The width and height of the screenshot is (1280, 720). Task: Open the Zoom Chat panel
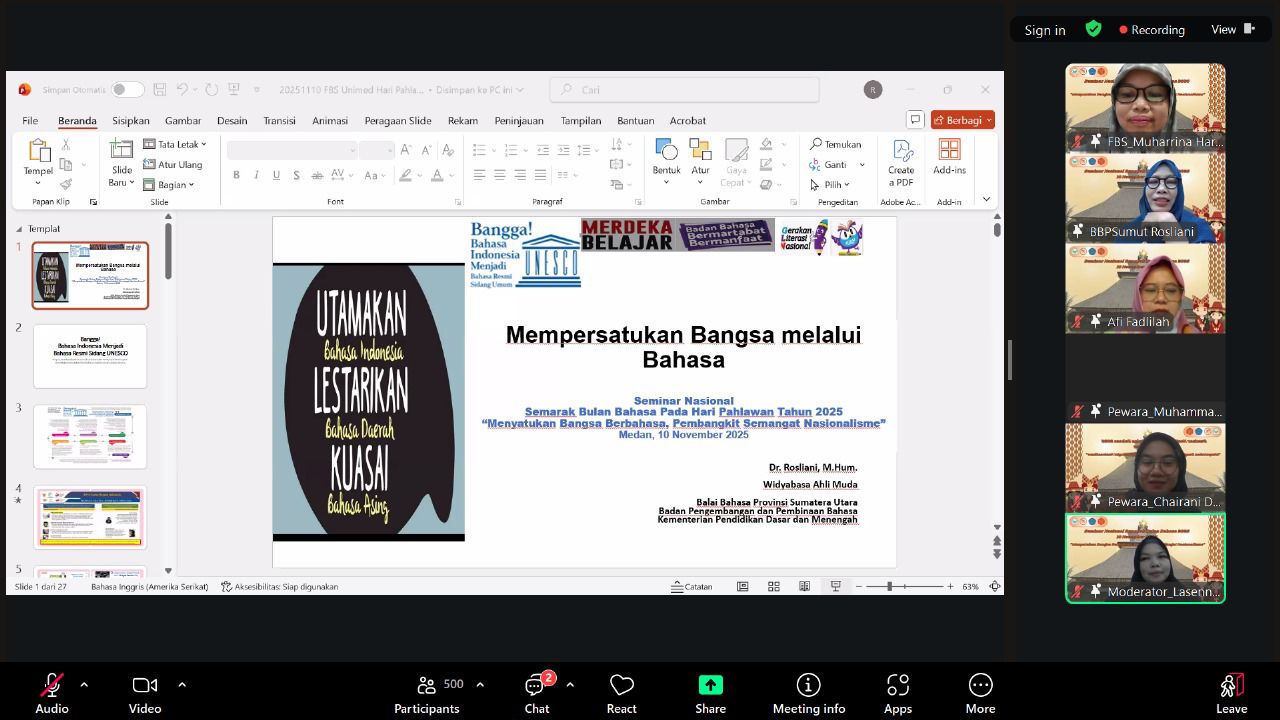click(536, 685)
